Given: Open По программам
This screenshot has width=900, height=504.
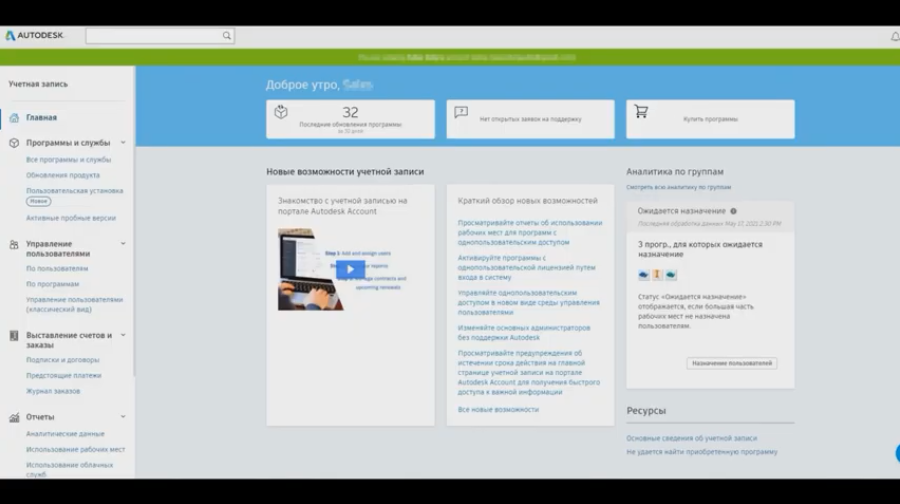Looking at the screenshot, I should pos(52,284).
